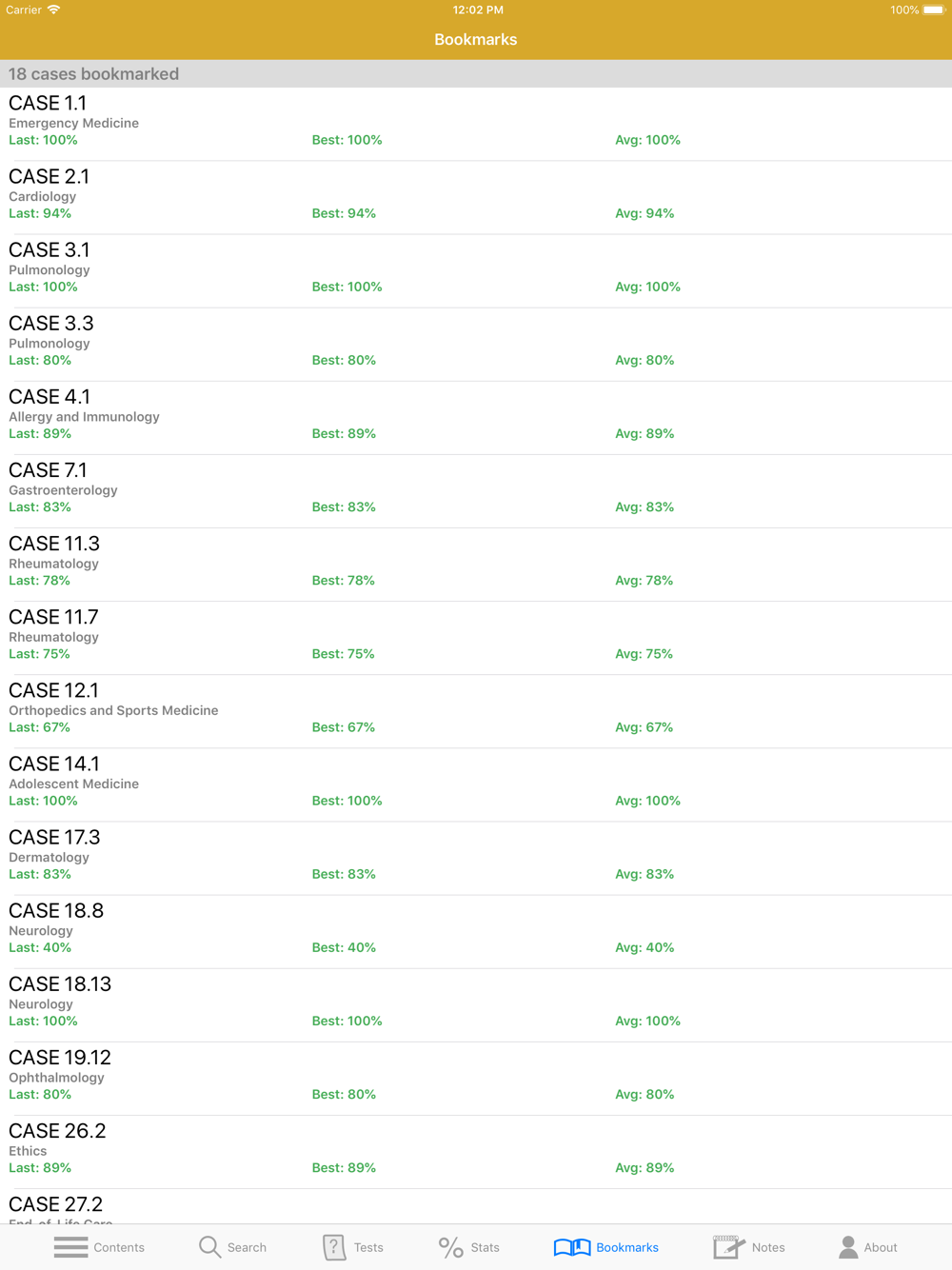Image resolution: width=952 pixels, height=1270 pixels.
Task: Open the About person icon
Action: point(848,1247)
